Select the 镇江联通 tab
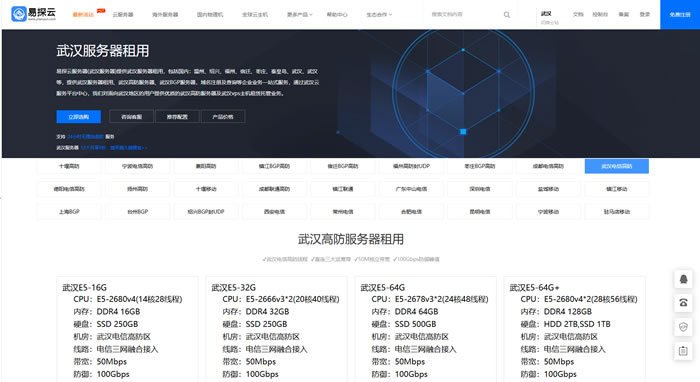Viewport: 700px width, 382px height. [343, 189]
